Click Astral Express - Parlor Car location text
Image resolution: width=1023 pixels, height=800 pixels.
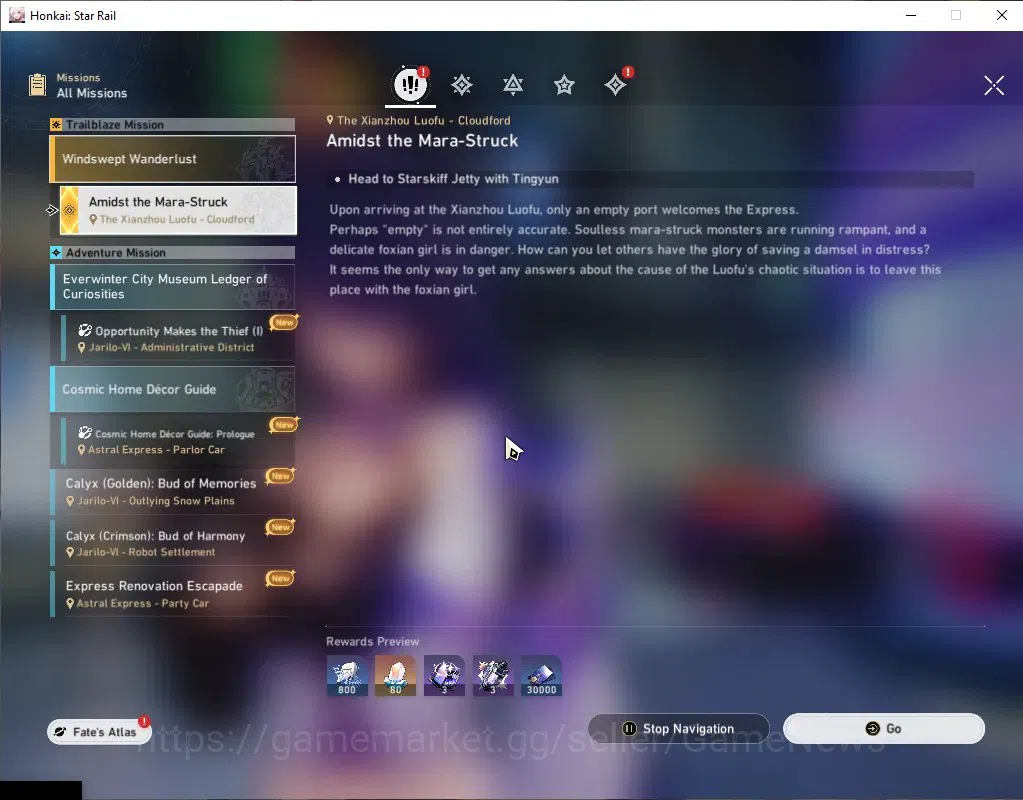click(157, 450)
